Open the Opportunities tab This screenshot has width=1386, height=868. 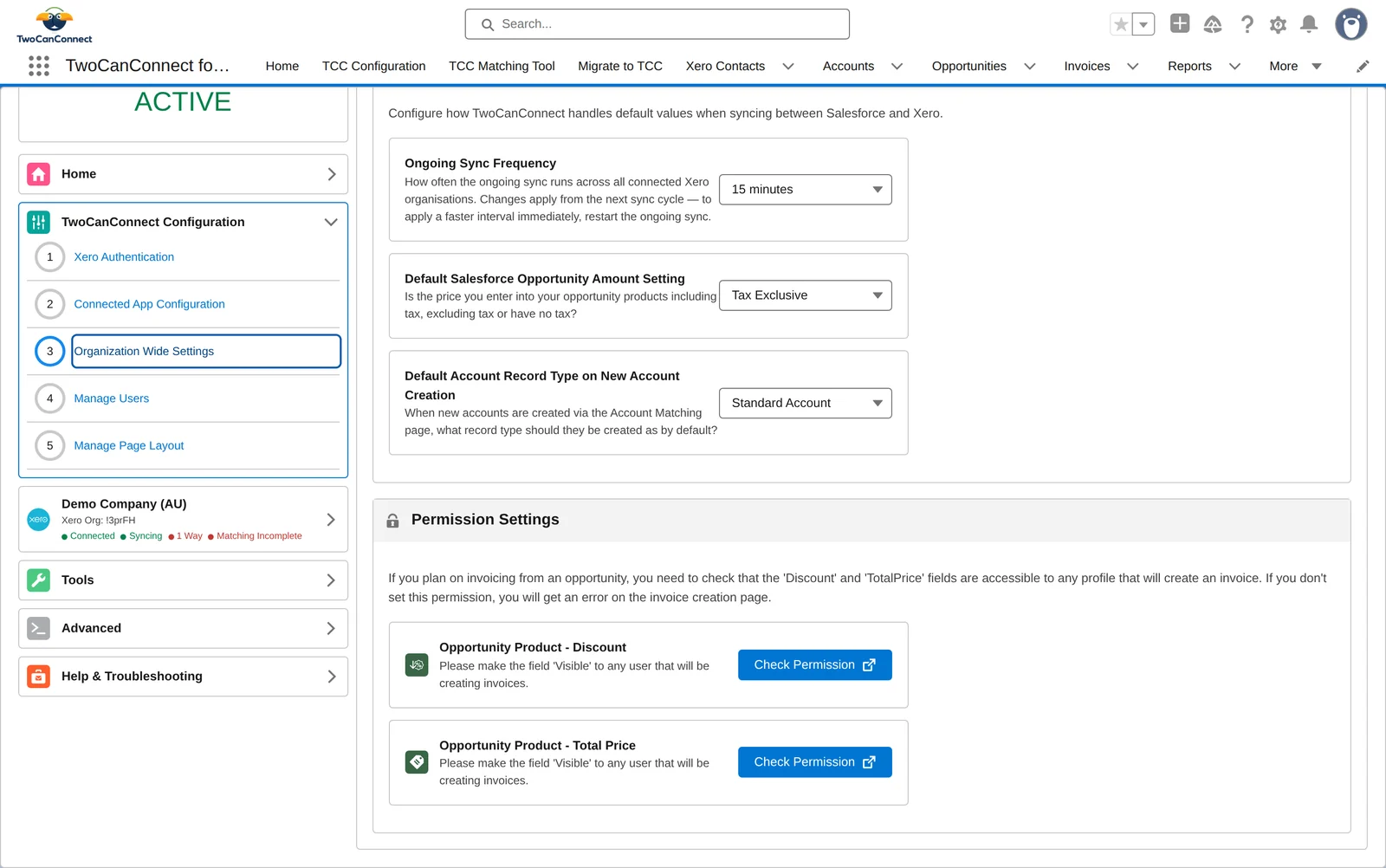[x=969, y=67]
